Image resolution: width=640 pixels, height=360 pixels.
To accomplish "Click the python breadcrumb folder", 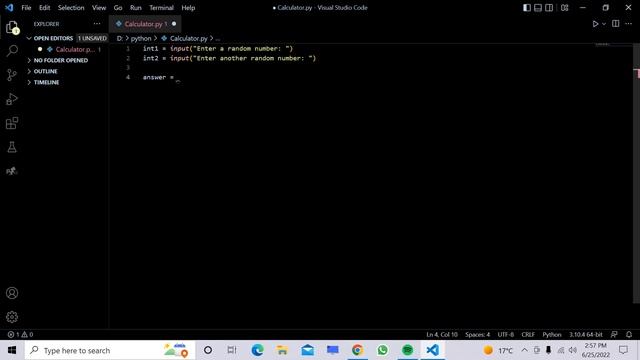I will pos(141,38).
